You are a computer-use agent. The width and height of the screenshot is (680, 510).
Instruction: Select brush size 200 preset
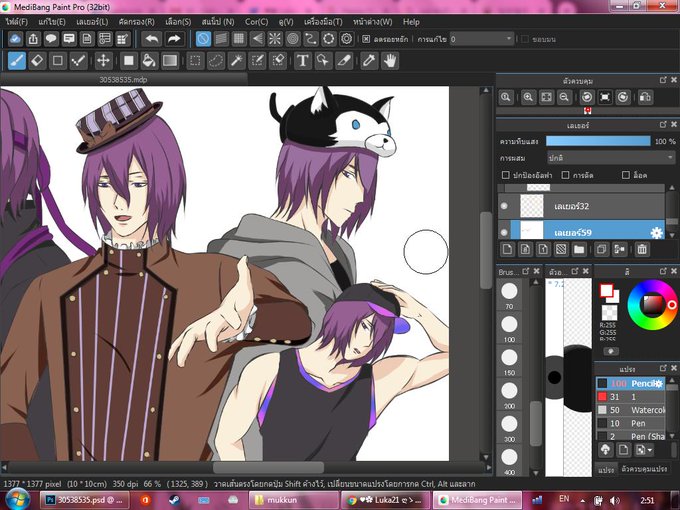[x=509, y=395]
